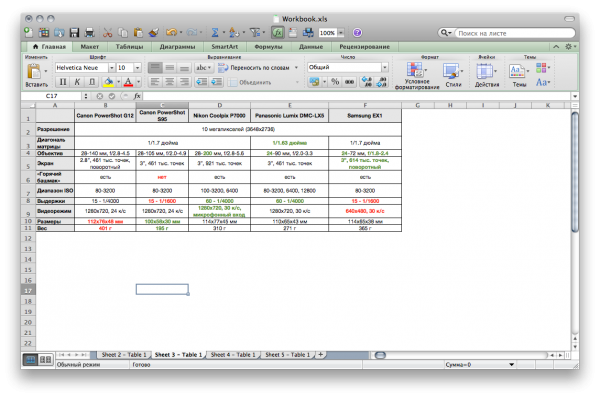Open Help with the purple question icon
Image resolution: width=600 pixels, height=398 pixels.
357,33
